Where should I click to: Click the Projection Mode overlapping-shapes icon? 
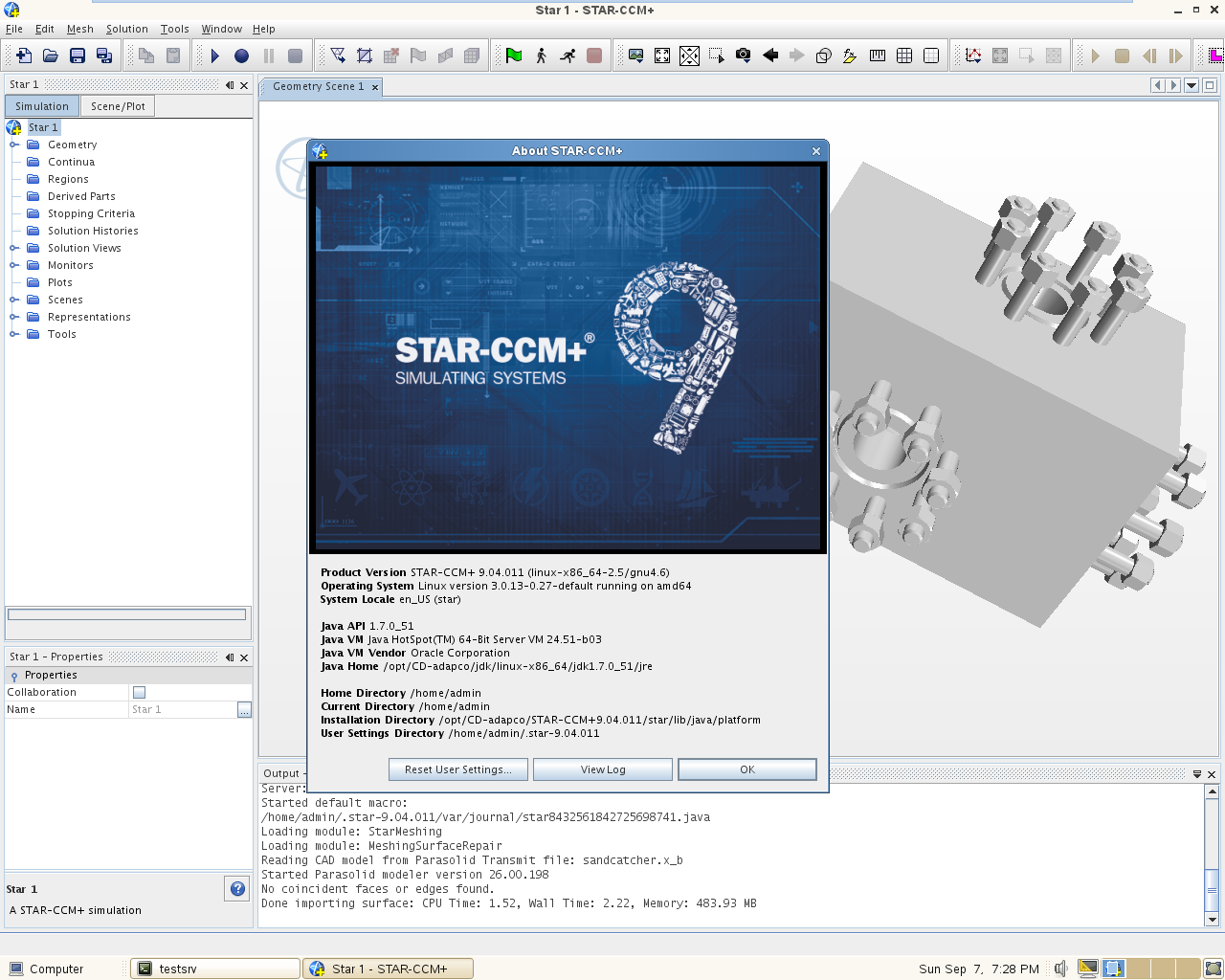[x=823, y=56]
